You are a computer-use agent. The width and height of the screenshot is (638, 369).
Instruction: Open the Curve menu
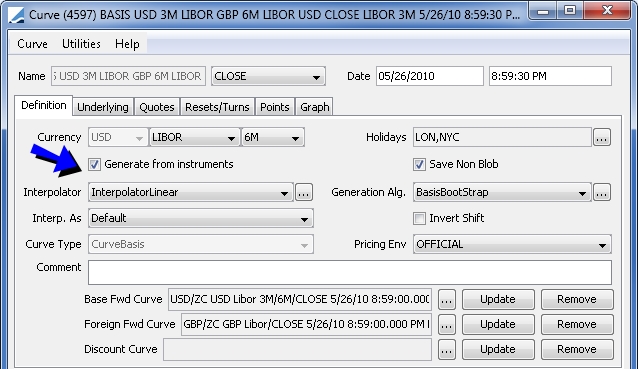click(x=32, y=44)
